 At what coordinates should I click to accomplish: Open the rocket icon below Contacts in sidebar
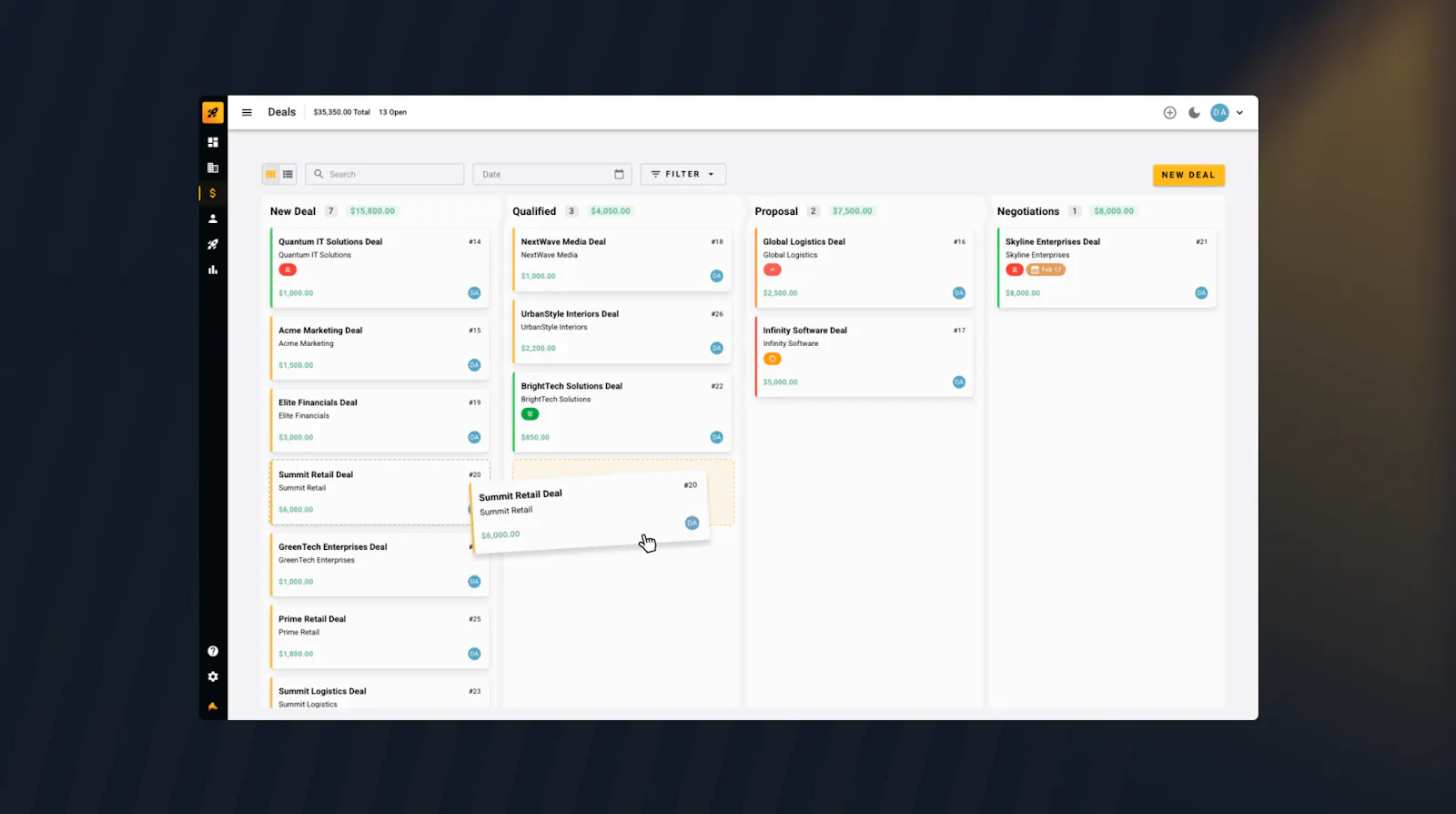(213, 244)
